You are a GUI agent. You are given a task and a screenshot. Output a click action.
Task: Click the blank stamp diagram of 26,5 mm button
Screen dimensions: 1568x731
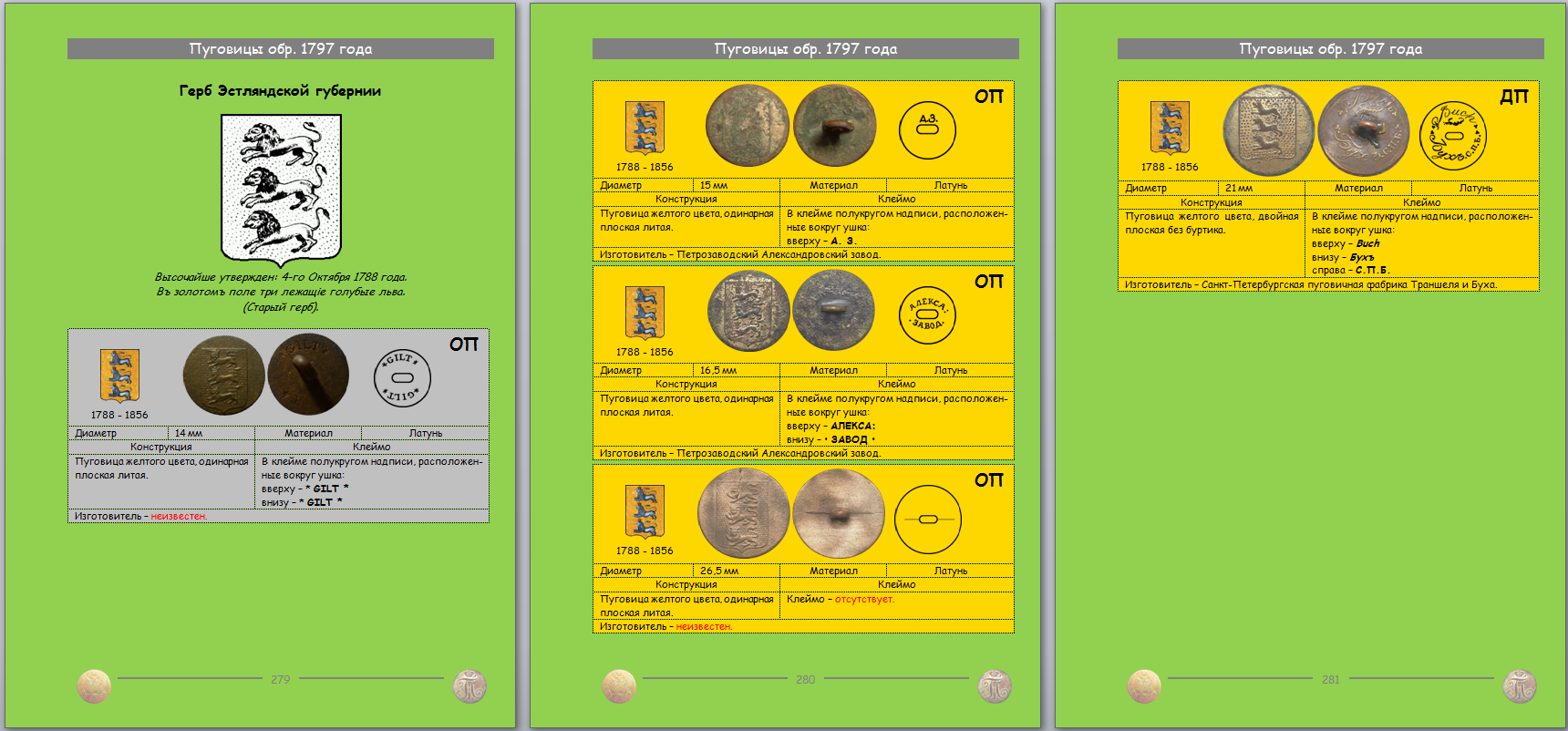(927, 519)
